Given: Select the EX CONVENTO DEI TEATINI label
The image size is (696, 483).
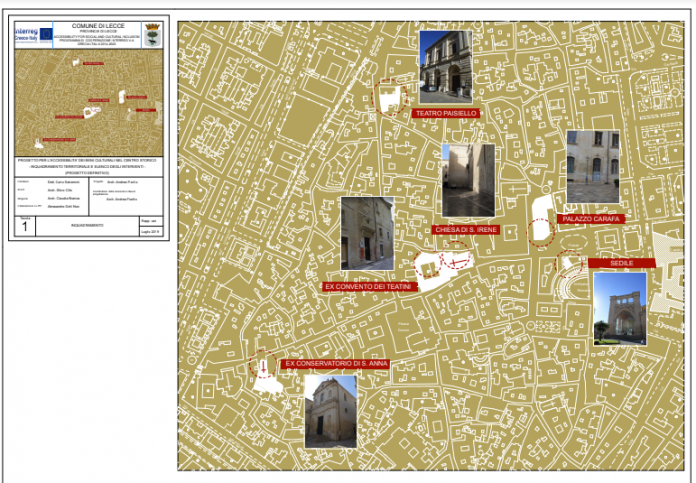Looking at the screenshot, I should click(x=369, y=287).
